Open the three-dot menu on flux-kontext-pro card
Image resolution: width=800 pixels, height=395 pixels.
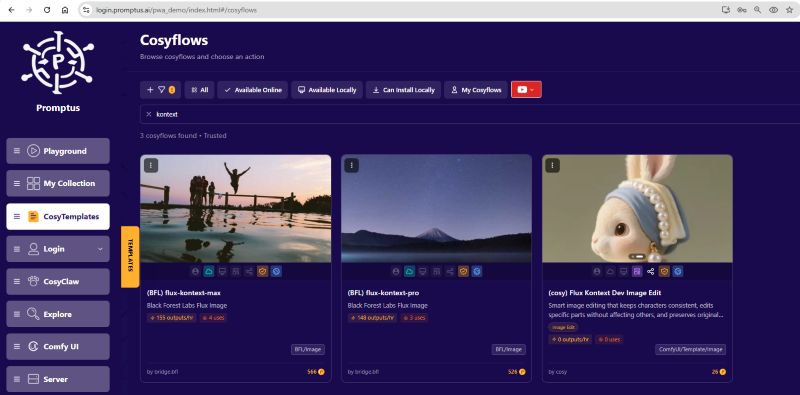tap(351, 165)
